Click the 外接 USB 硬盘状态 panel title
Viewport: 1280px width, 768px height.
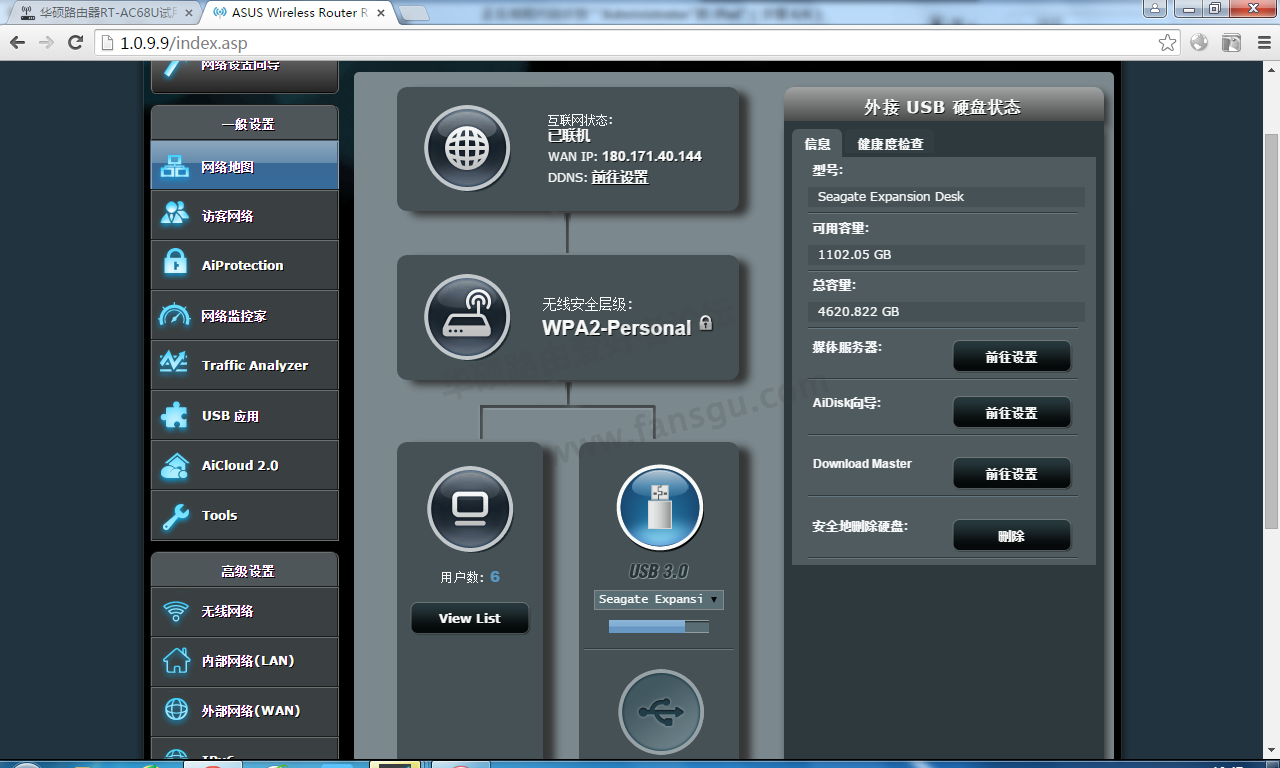[942, 107]
